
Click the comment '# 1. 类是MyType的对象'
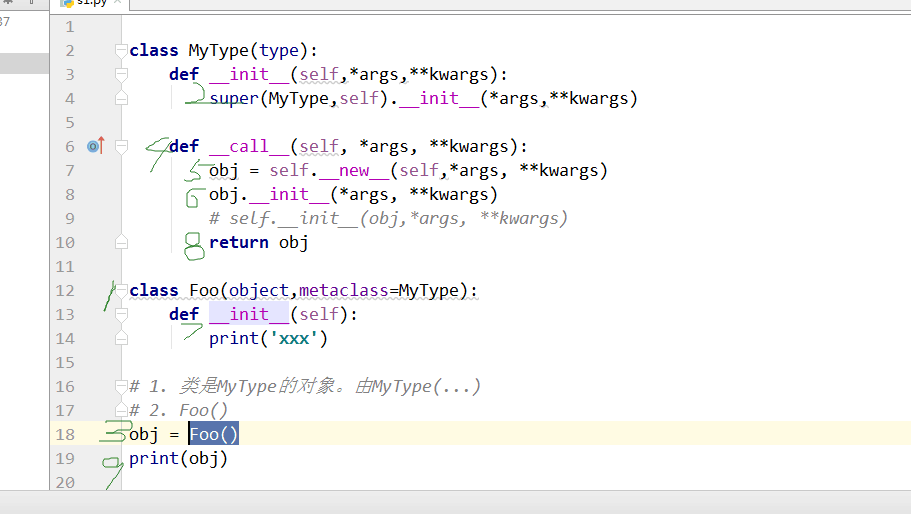[304, 386]
